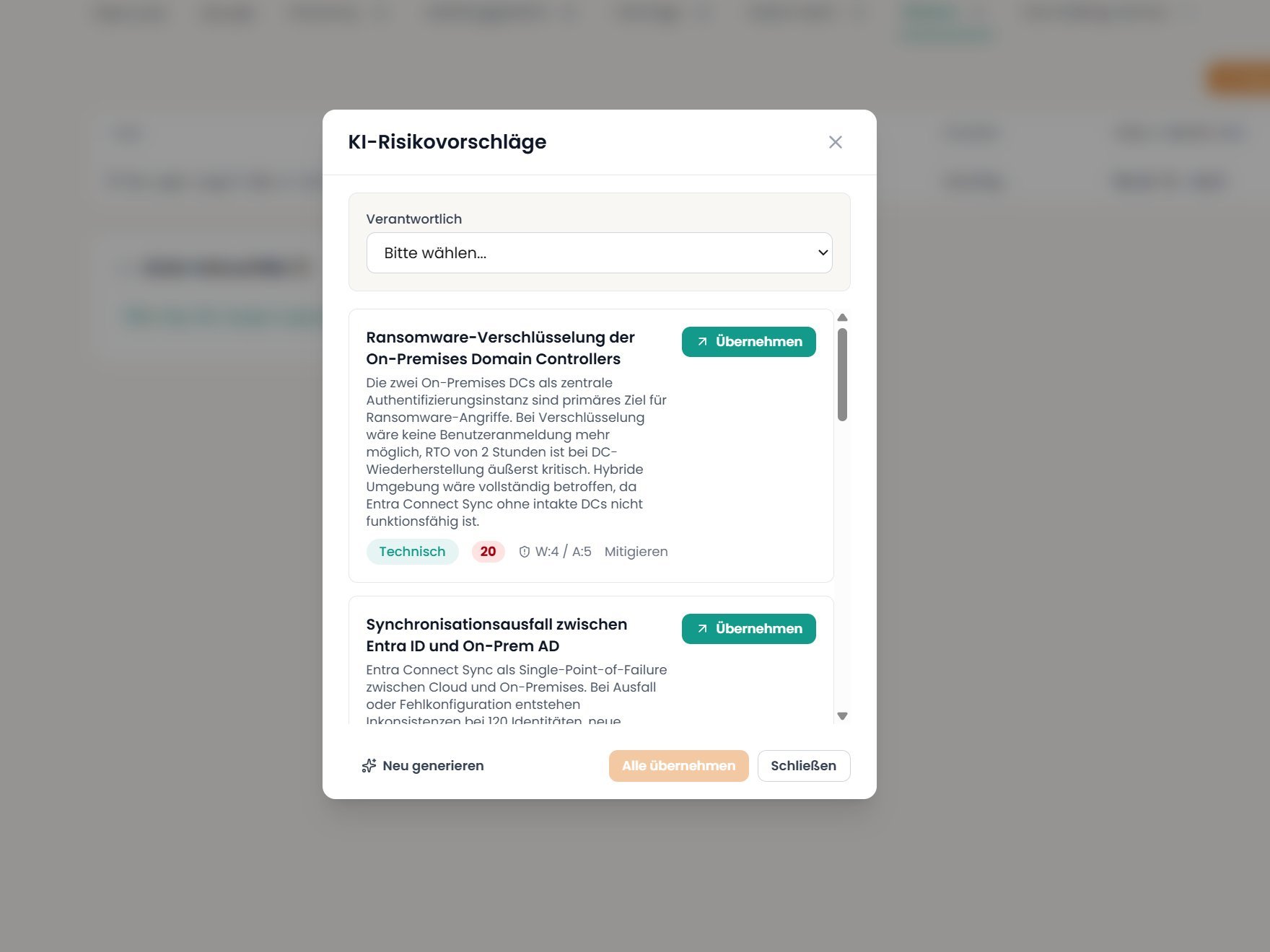This screenshot has height=952, width=1270.
Task: Click the shield icon next to W:4 / A:5
Action: click(x=525, y=552)
